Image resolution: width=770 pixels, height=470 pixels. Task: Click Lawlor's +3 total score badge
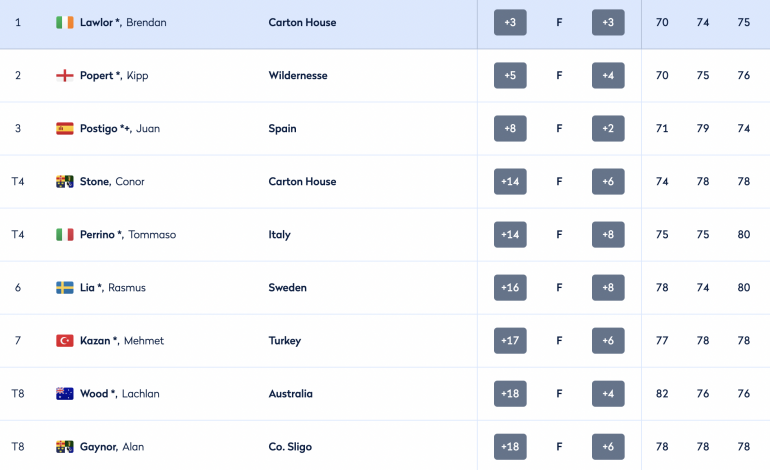(510, 23)
